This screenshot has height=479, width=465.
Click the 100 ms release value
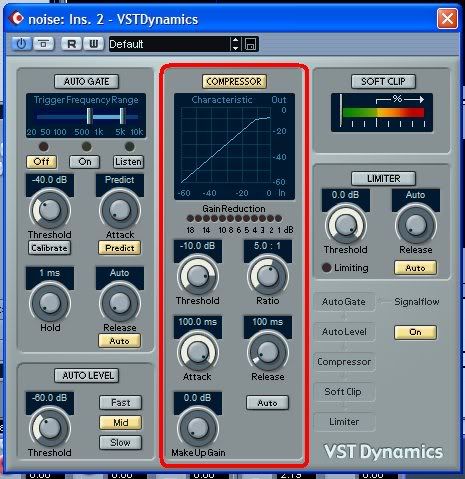[x=268, y=322]
